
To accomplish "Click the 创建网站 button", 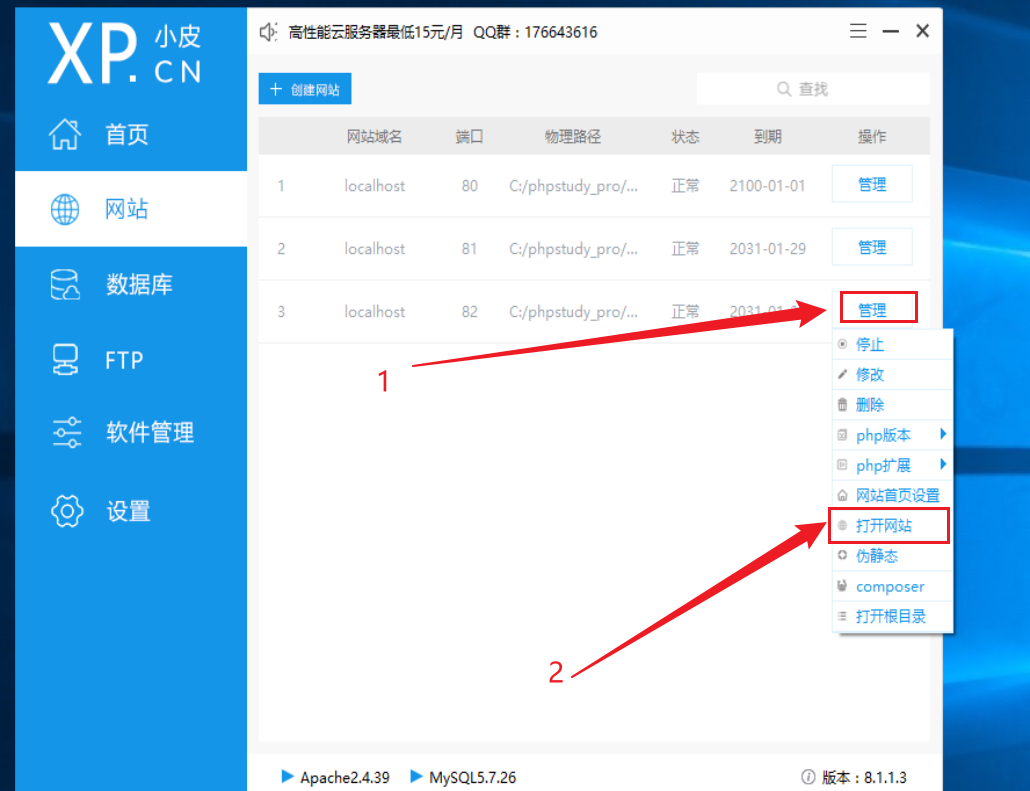I will tap(305, 89).
